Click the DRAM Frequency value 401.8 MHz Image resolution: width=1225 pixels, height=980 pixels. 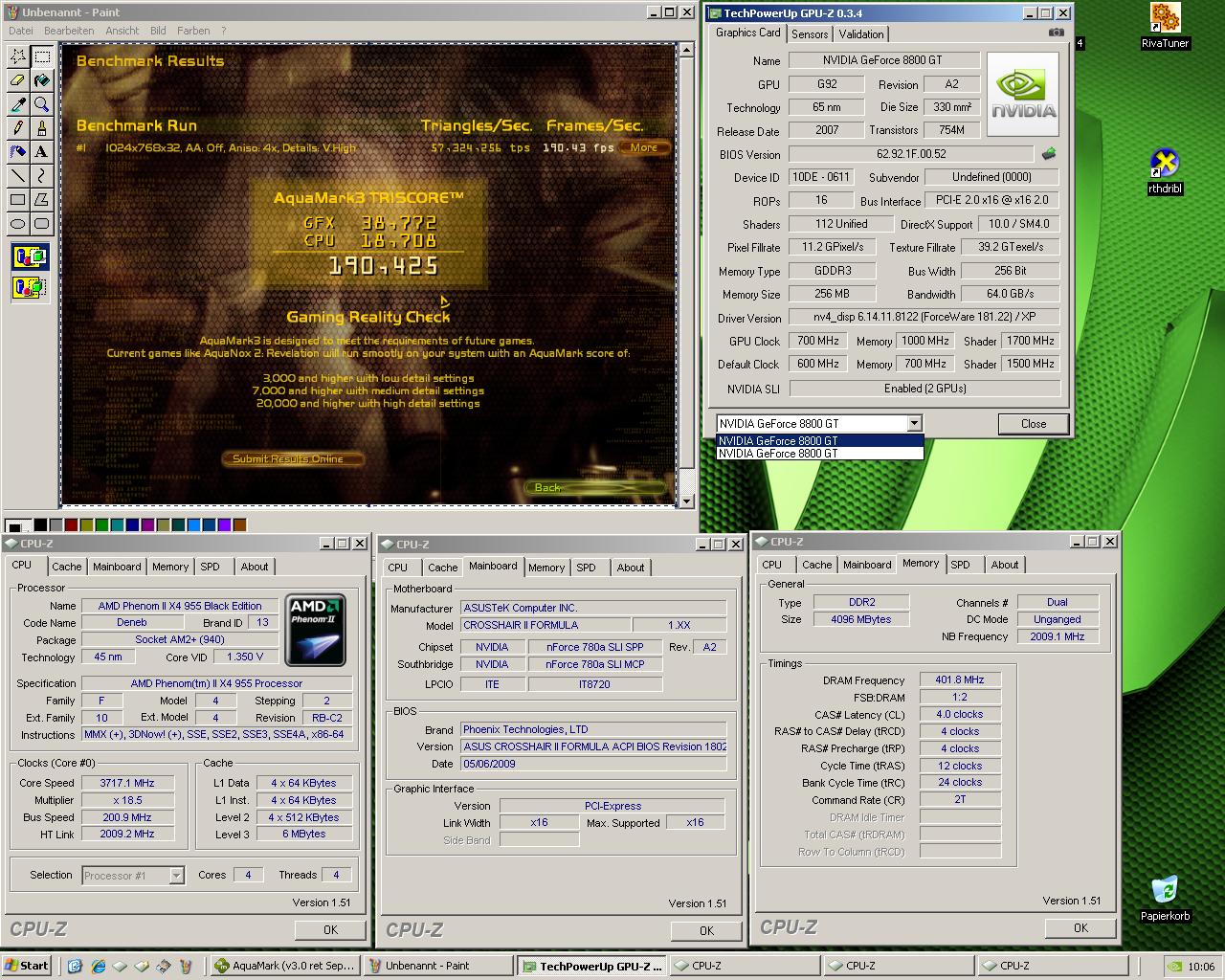click(x=959, y=679)
